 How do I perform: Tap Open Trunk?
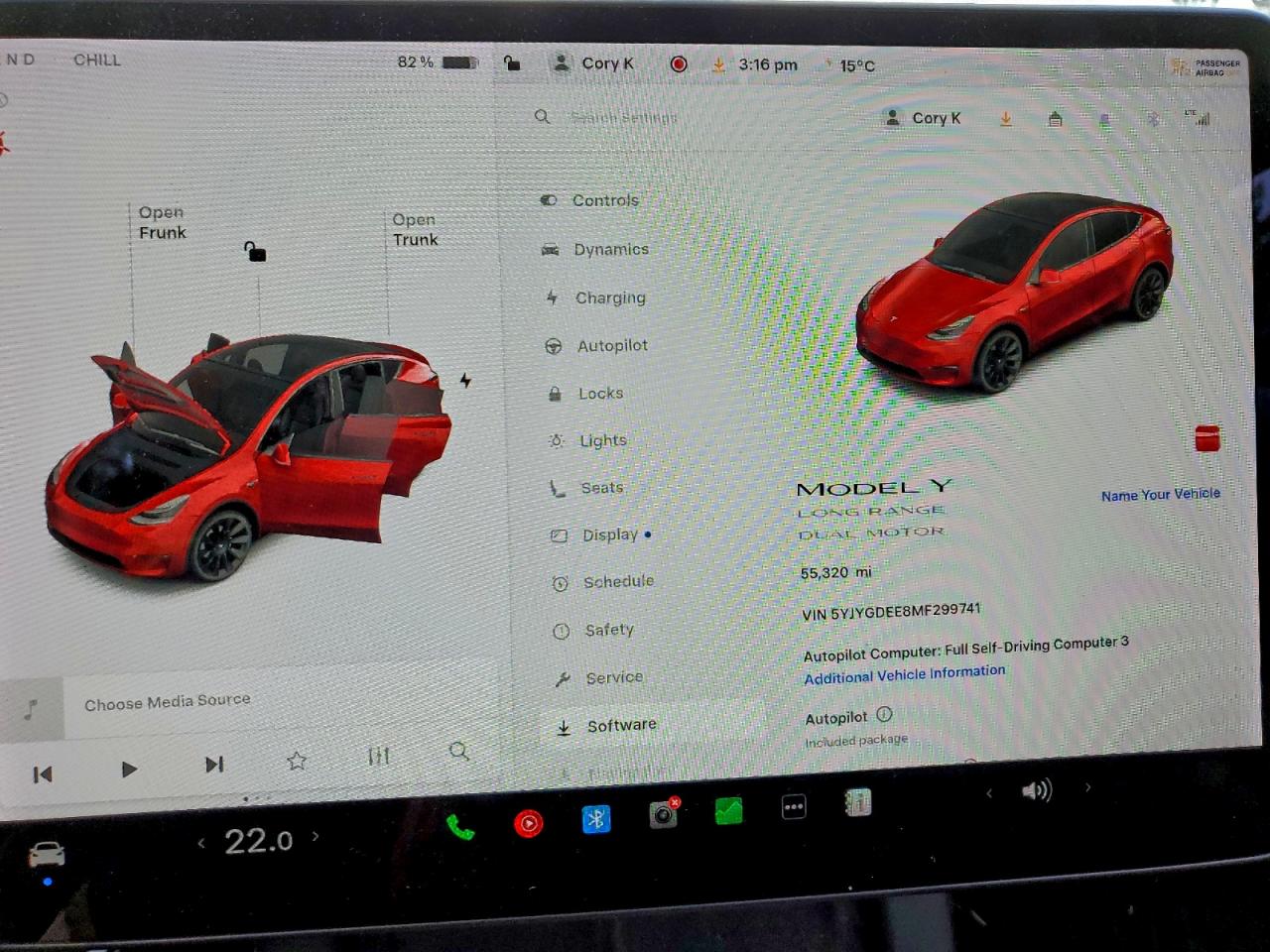pyautogui.click(x=415, y=229)
